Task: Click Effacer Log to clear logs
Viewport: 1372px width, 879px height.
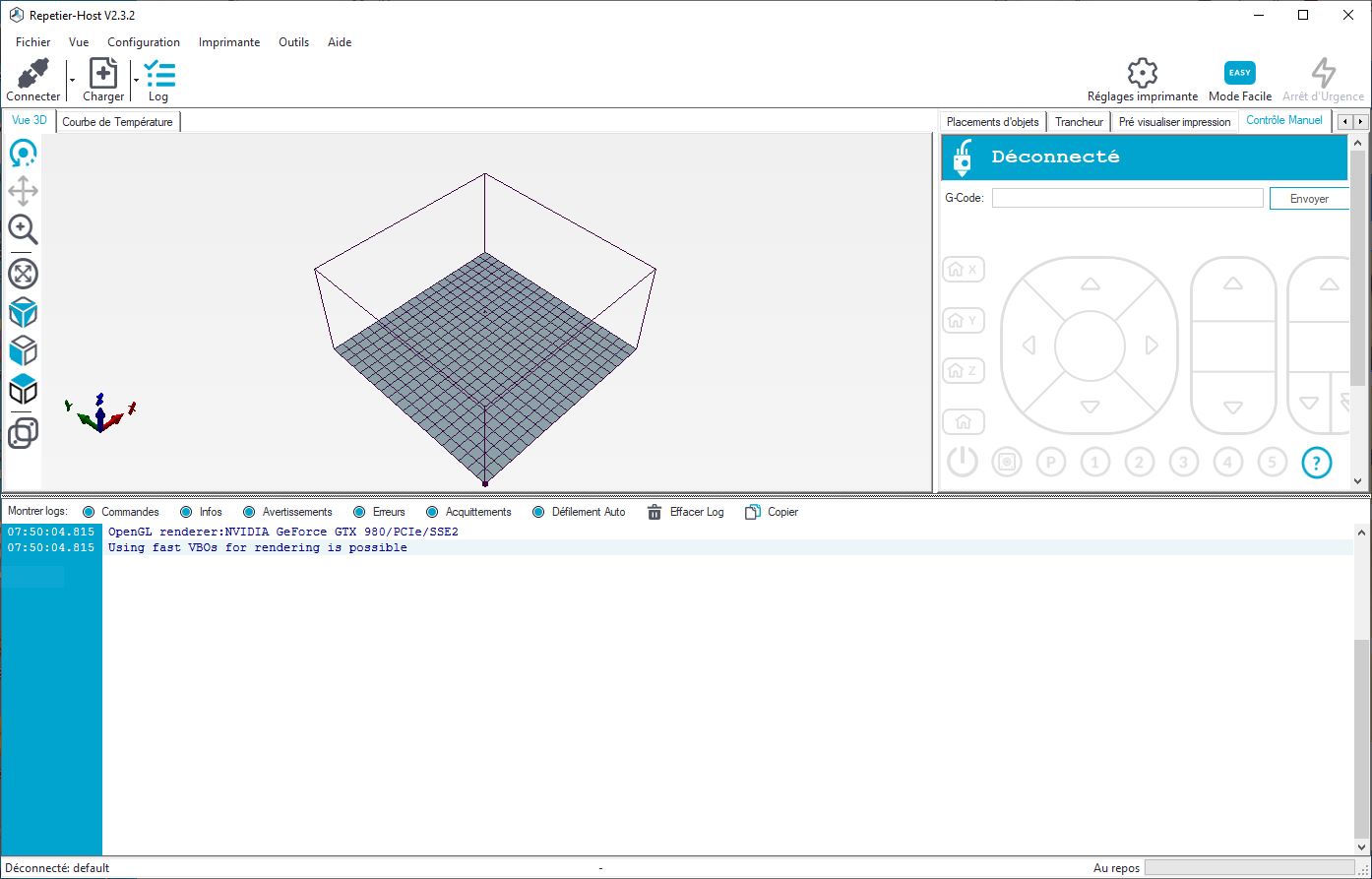Action: click(685, 512)
